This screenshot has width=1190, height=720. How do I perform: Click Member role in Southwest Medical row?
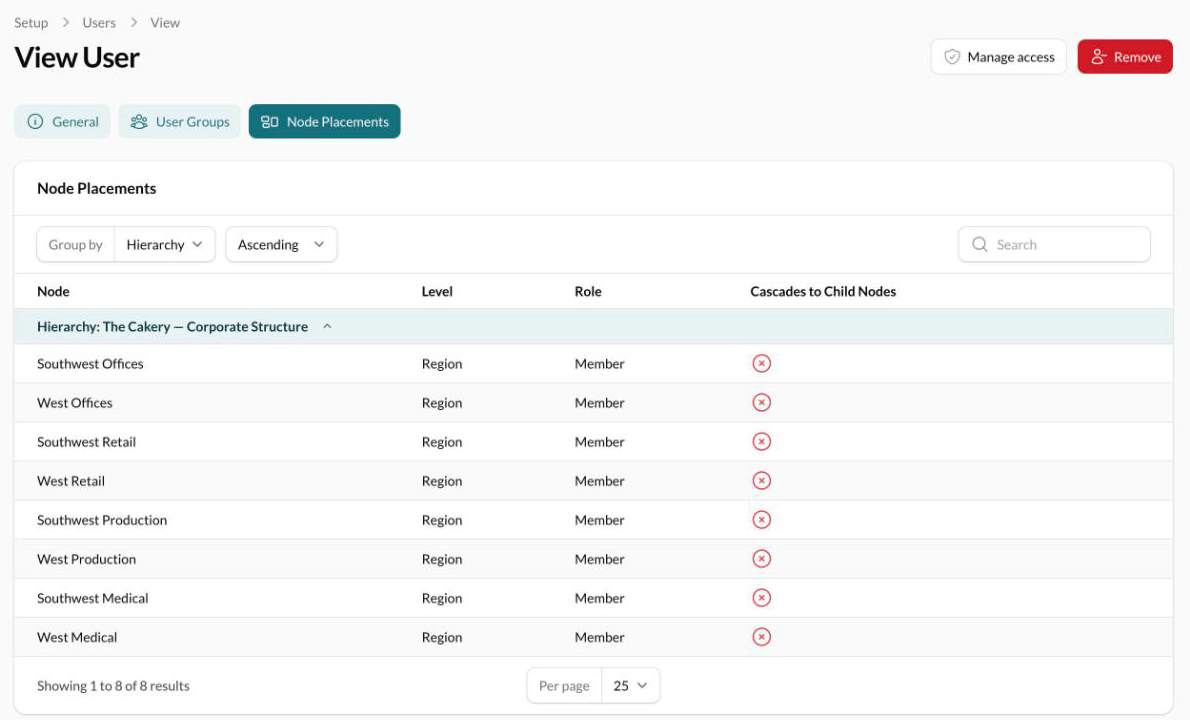click(x=600, y=598)
